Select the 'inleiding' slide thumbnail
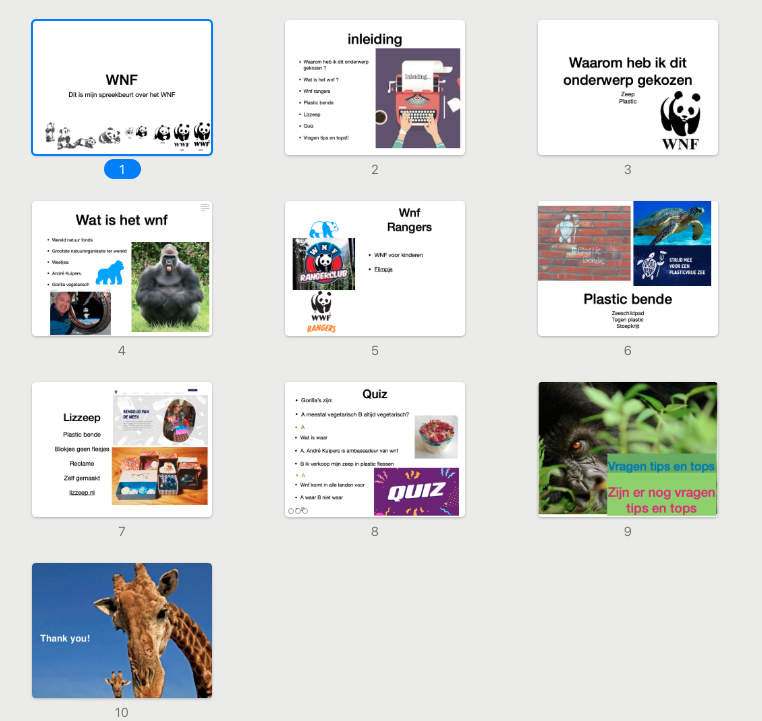Image resolution: width=762 pixels, height=721 pixels. click(x=374, y=87)
